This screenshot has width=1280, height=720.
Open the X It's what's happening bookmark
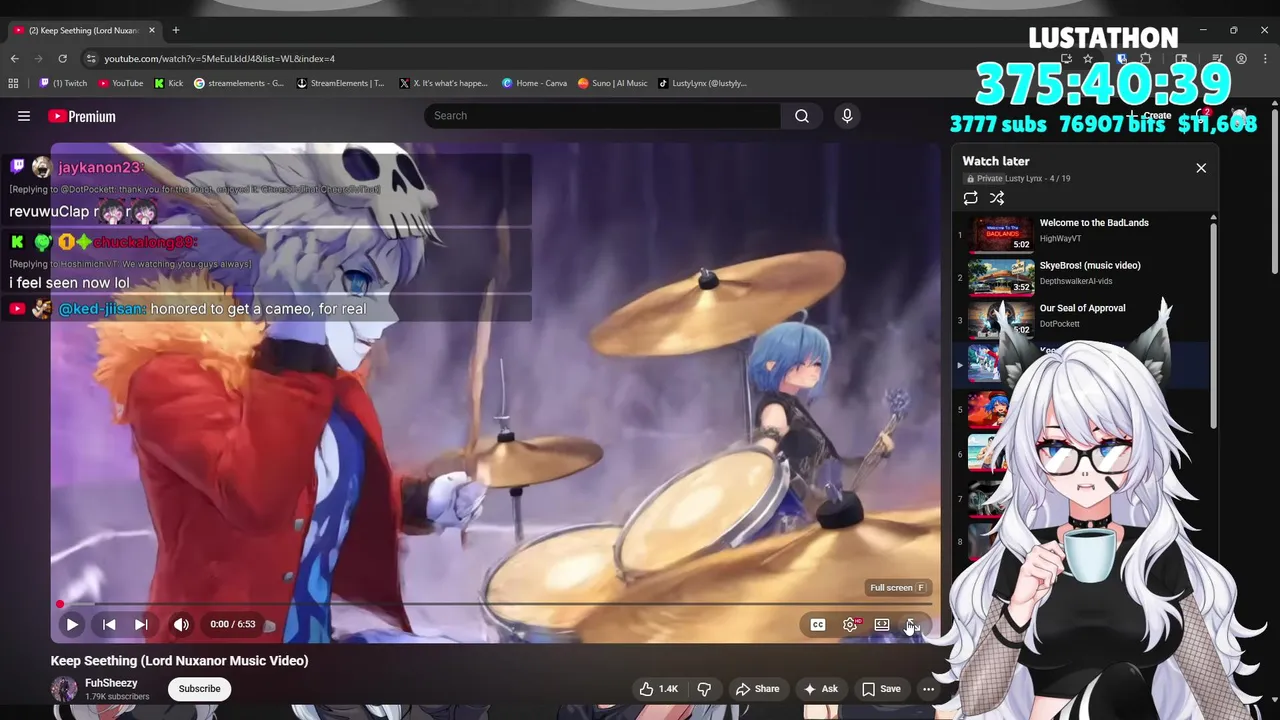(443, 83)
